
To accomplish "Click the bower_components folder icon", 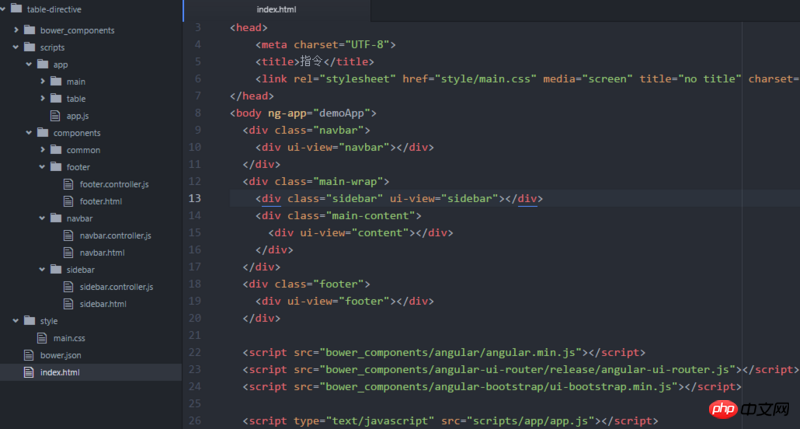I will 30,30.
